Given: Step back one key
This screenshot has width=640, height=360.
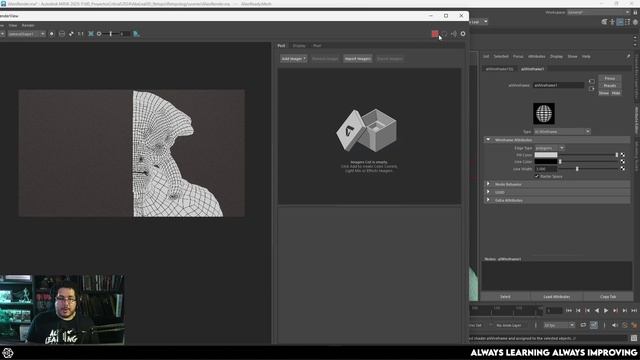Looking at the screenshot, I should click(x=578, y=311).
